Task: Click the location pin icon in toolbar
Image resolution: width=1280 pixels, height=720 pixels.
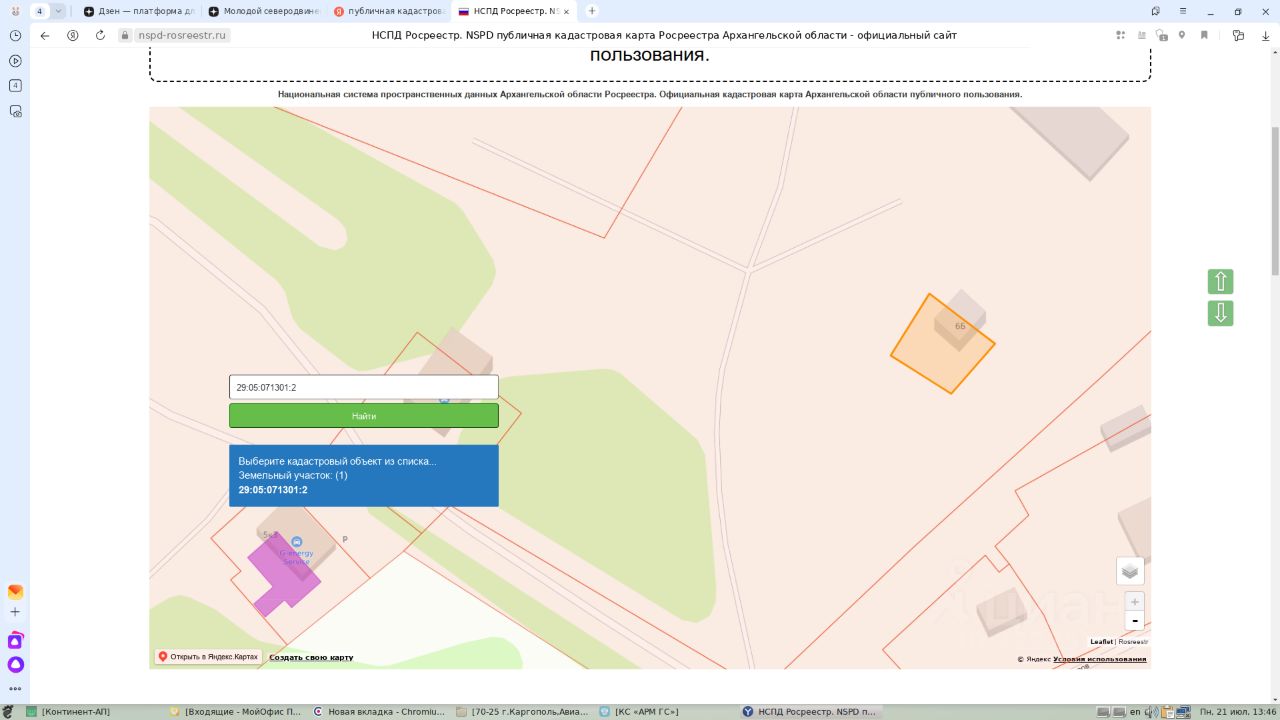Action: pyautogui.click(x=1182, y=35)
